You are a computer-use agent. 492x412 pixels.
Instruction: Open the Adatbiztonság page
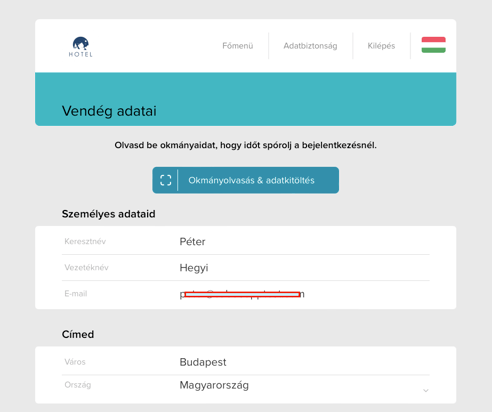(310, 46)
